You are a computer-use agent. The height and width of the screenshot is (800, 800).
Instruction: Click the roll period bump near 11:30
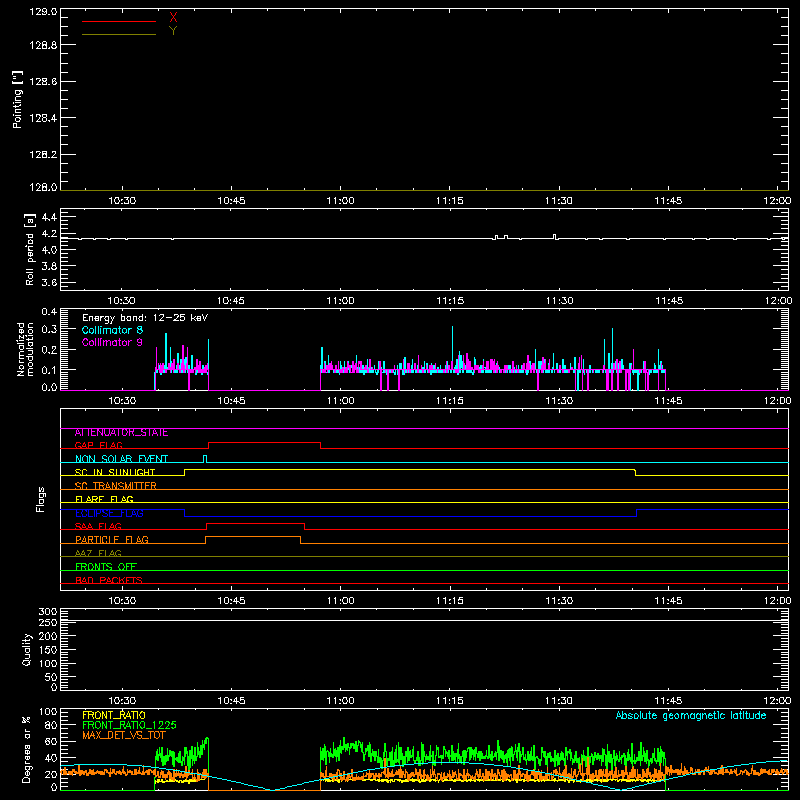[x=555, y=237]
